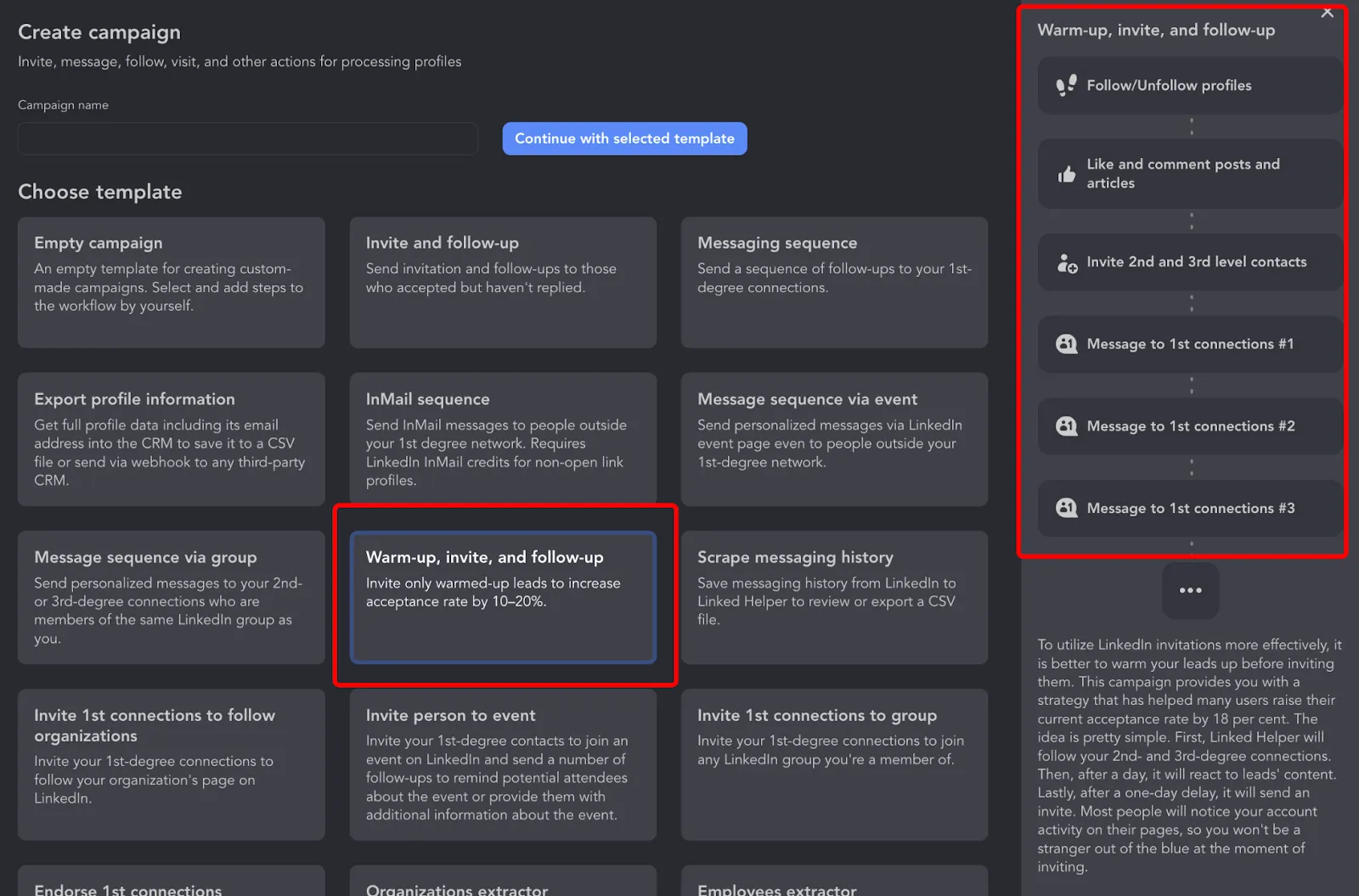Click into the Campaign name field
The height and width of the screenshot is (896, 1359).
click(248, 138)
